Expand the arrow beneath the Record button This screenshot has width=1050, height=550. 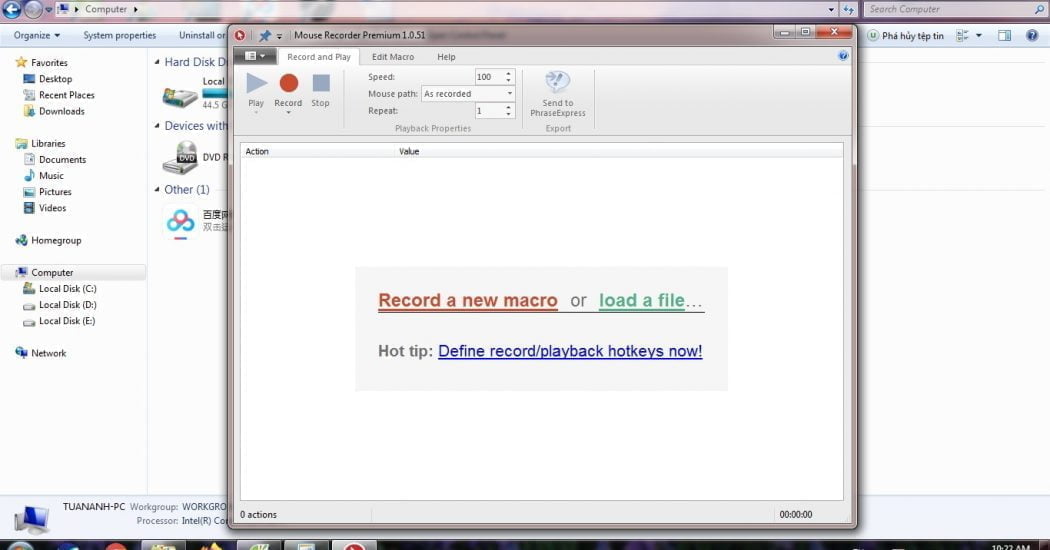pos(289,113)
